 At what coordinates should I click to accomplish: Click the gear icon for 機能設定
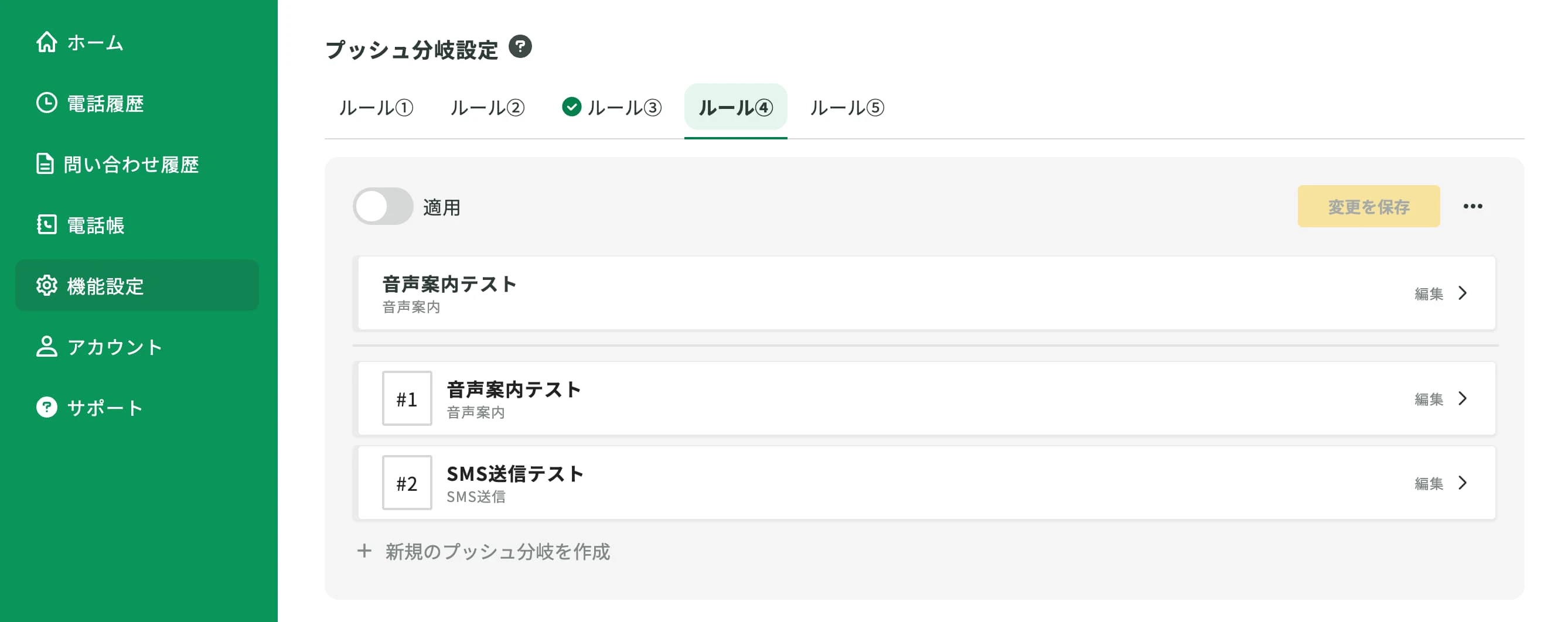click(x=47, y=285)
